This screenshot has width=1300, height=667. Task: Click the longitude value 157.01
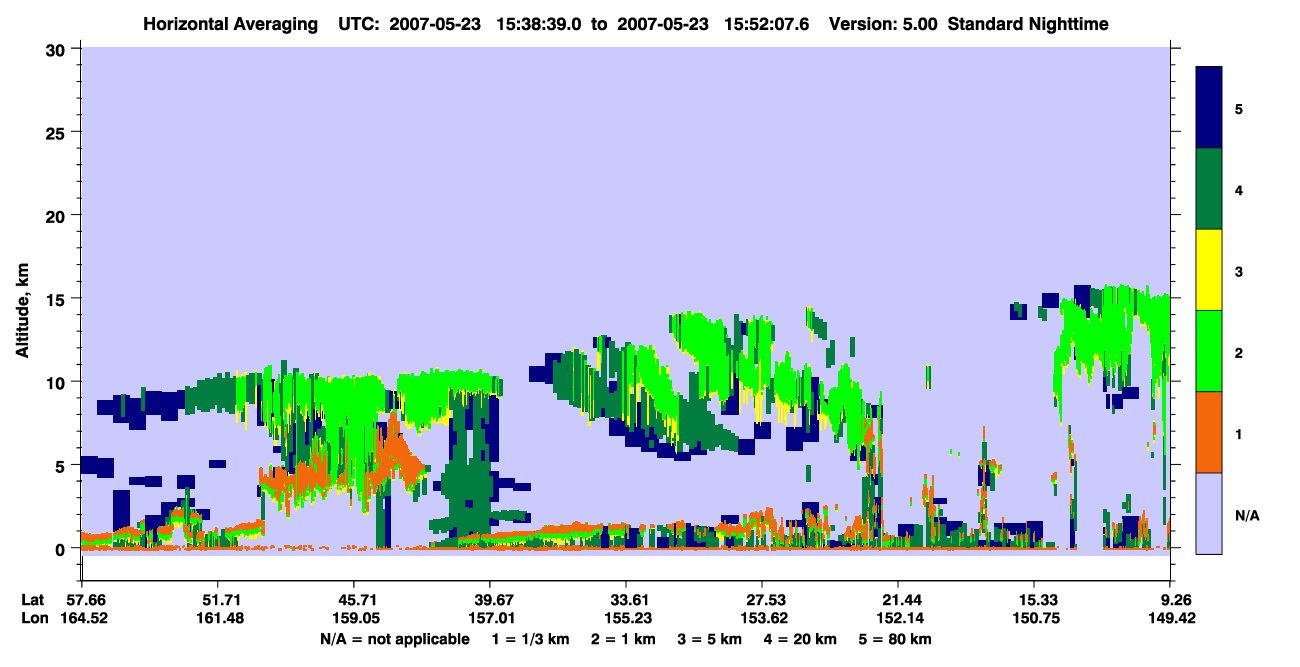coord(490,617)
